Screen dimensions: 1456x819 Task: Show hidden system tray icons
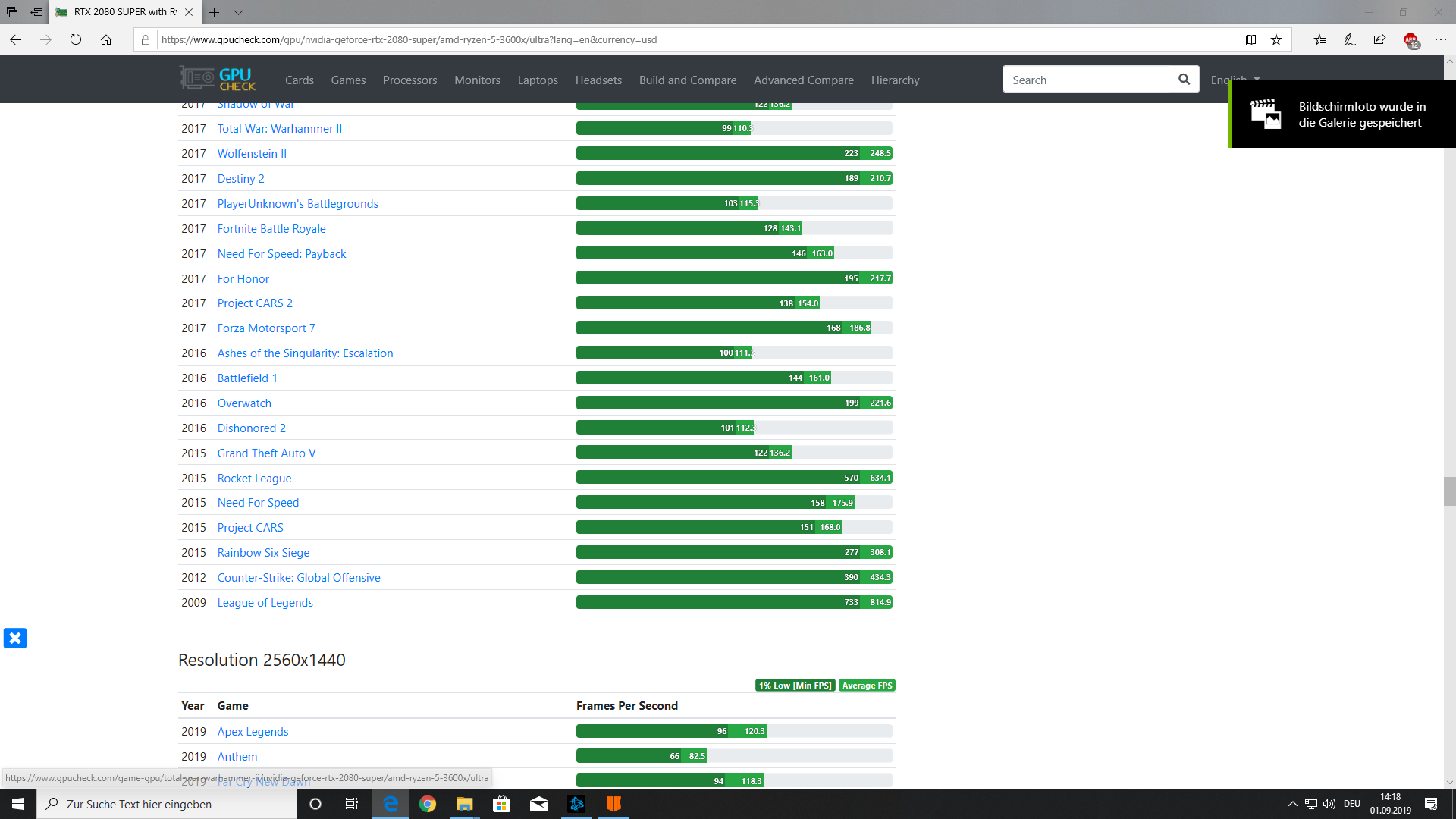point(1292,804)
